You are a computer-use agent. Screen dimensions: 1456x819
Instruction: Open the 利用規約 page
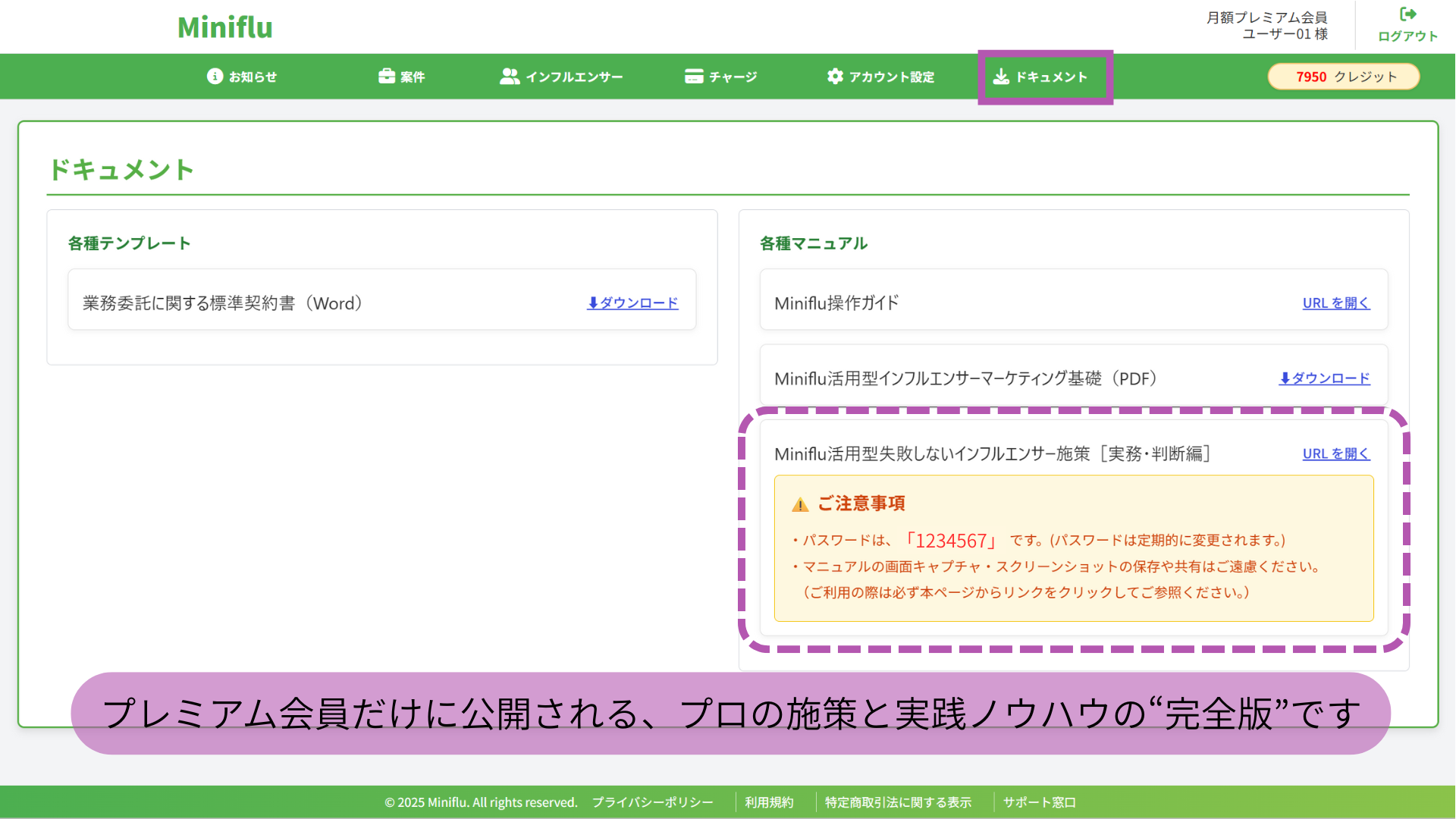770,802
